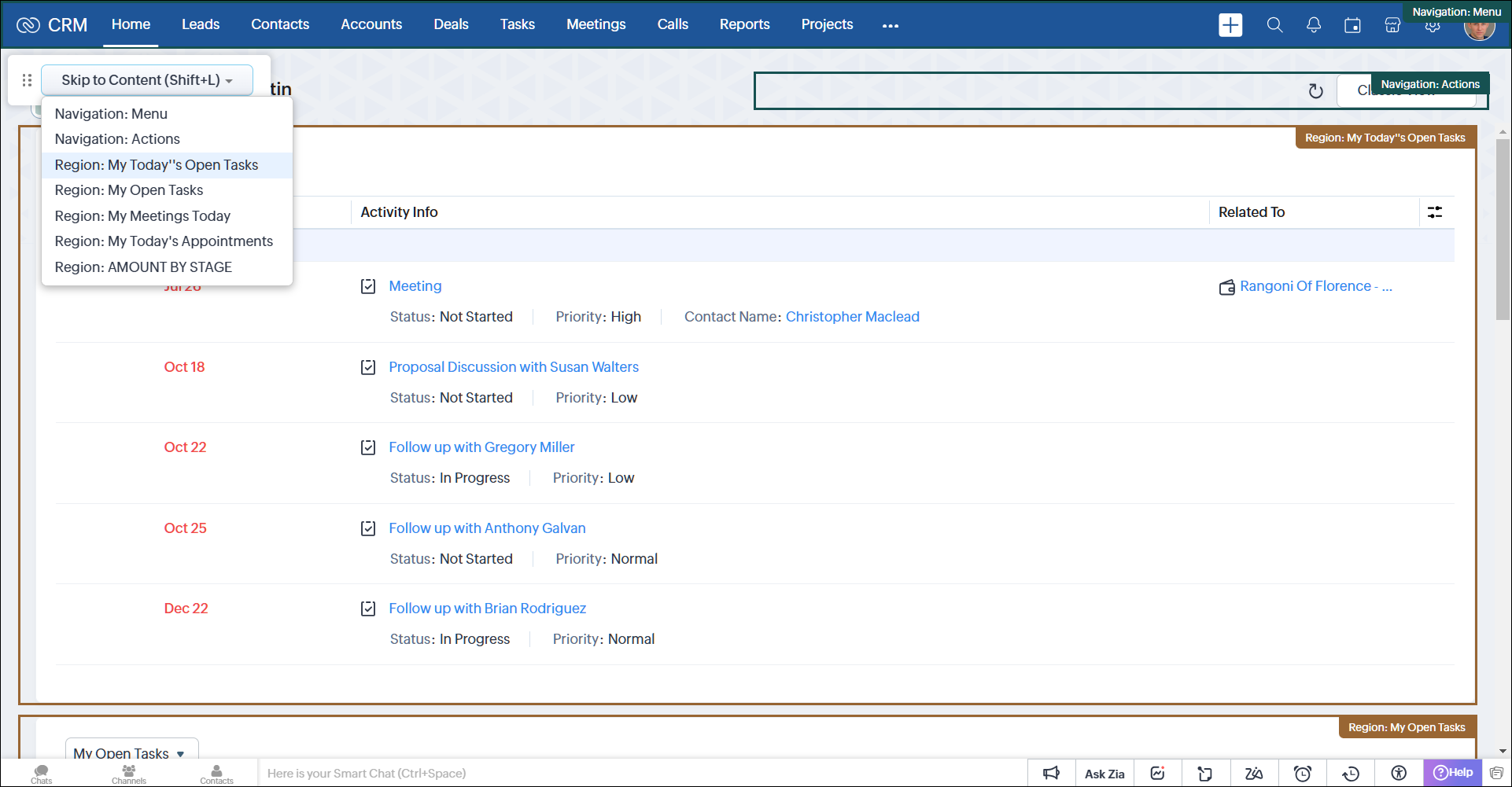Expand the My Open Tasks dropdown

pyautogui.click(x=131, y=753)
